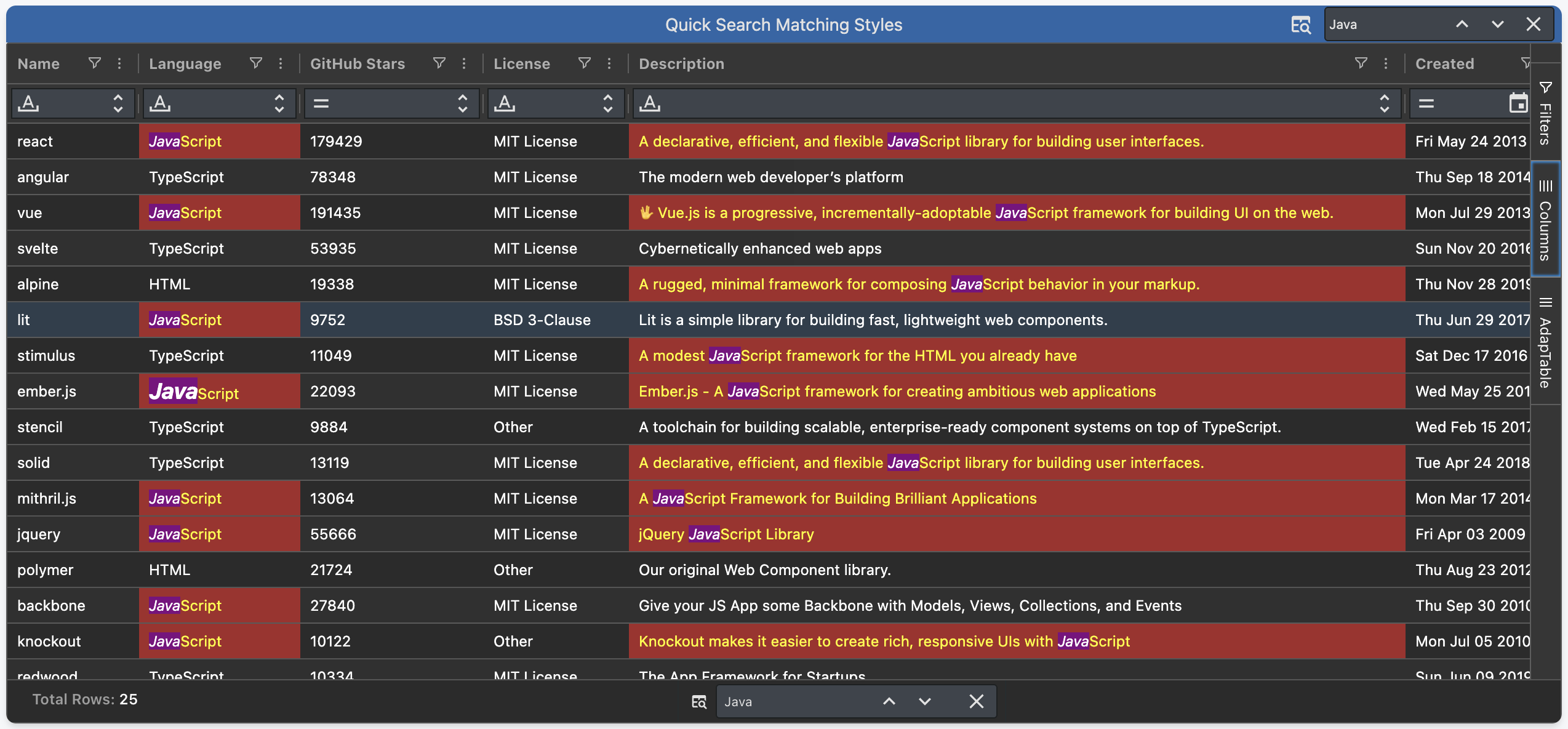1568x729 pixels.
Task: Go to previous match in header search
Action: tap(1462, 25)
